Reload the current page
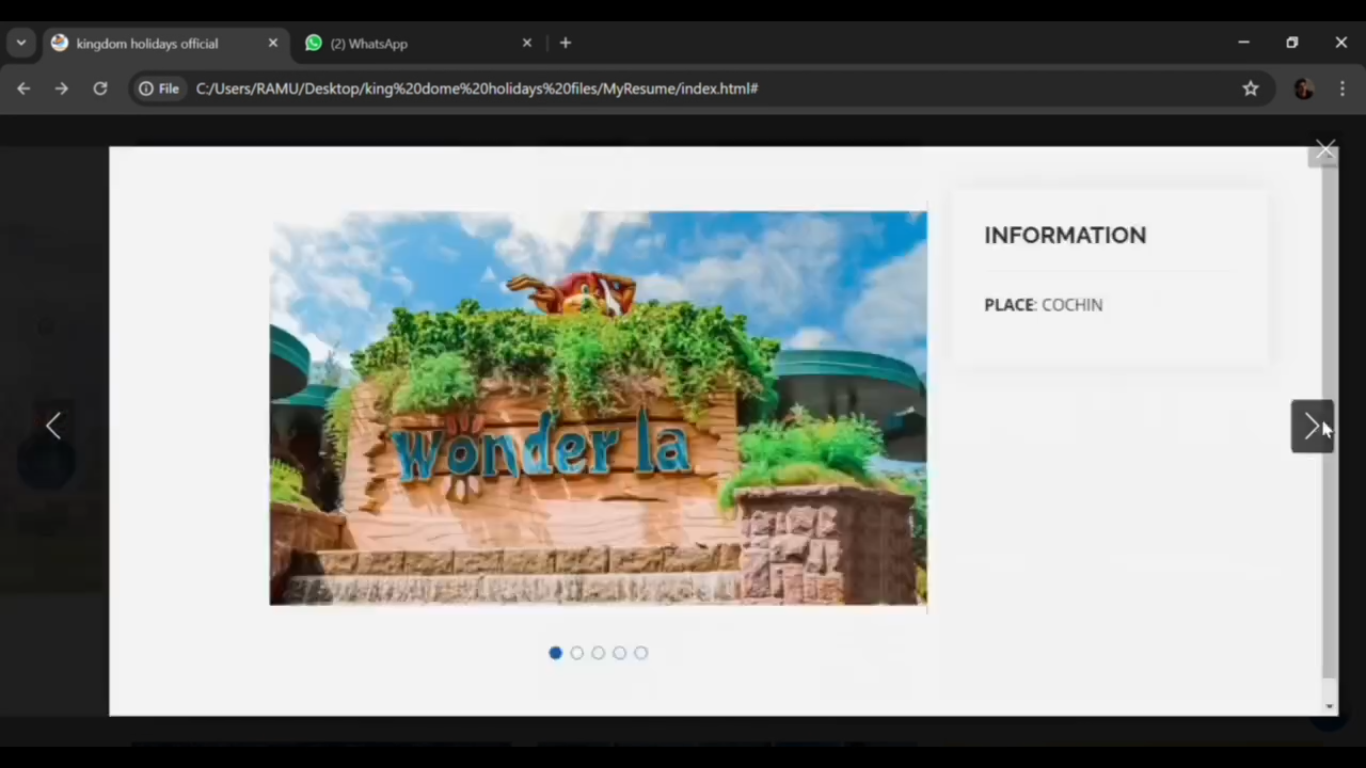Image resolution: width=1366 pixels, height=768 pixels. (x=100, y=88)
